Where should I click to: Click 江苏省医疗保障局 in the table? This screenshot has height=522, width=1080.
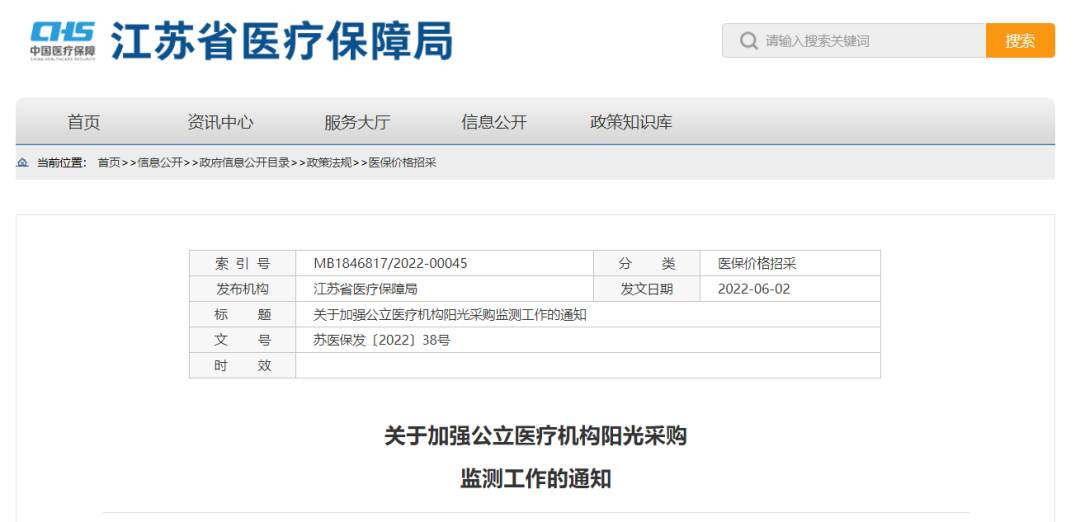(x=366, y=289)
